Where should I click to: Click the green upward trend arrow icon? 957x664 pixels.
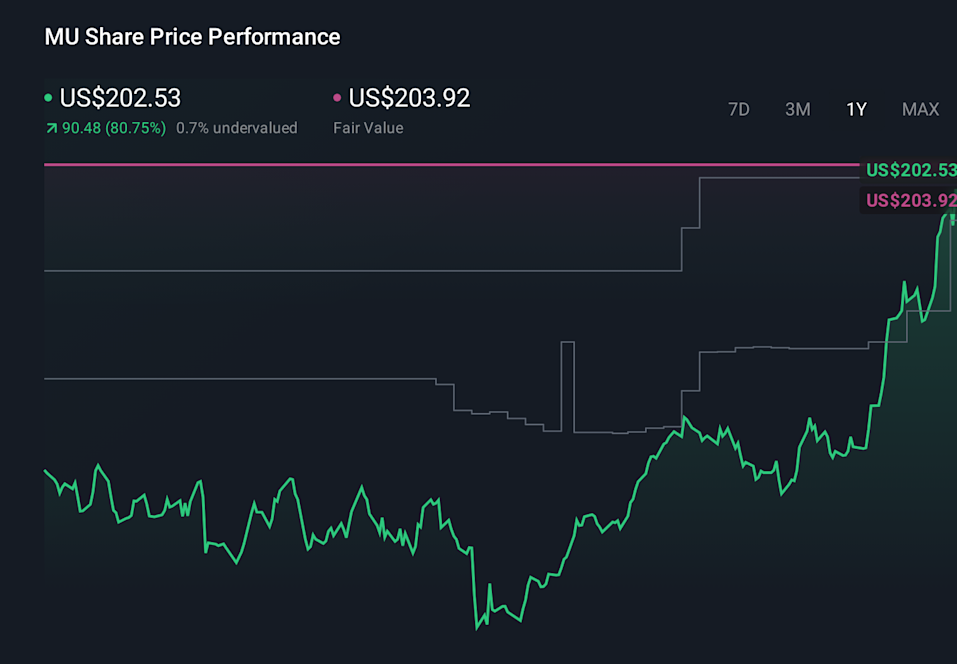51,128
